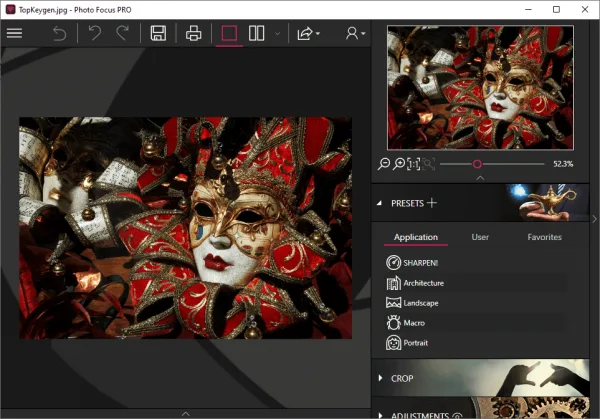Viewport: 600px width, 419px height.
Task: Choose the Macro preset label
Action: coord(414,323)
